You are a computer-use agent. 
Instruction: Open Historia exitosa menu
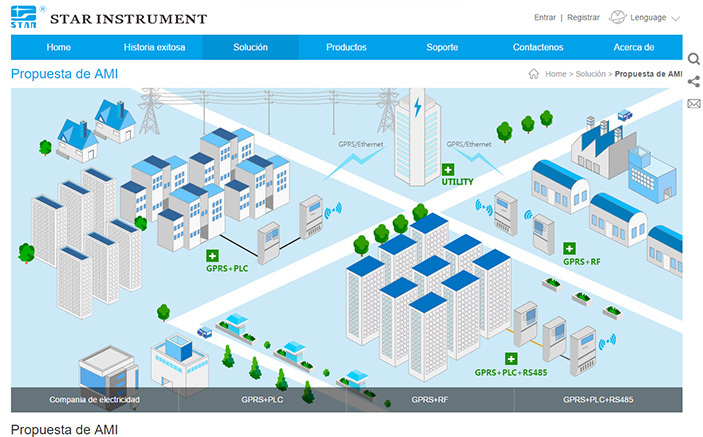tap(154, 47)
